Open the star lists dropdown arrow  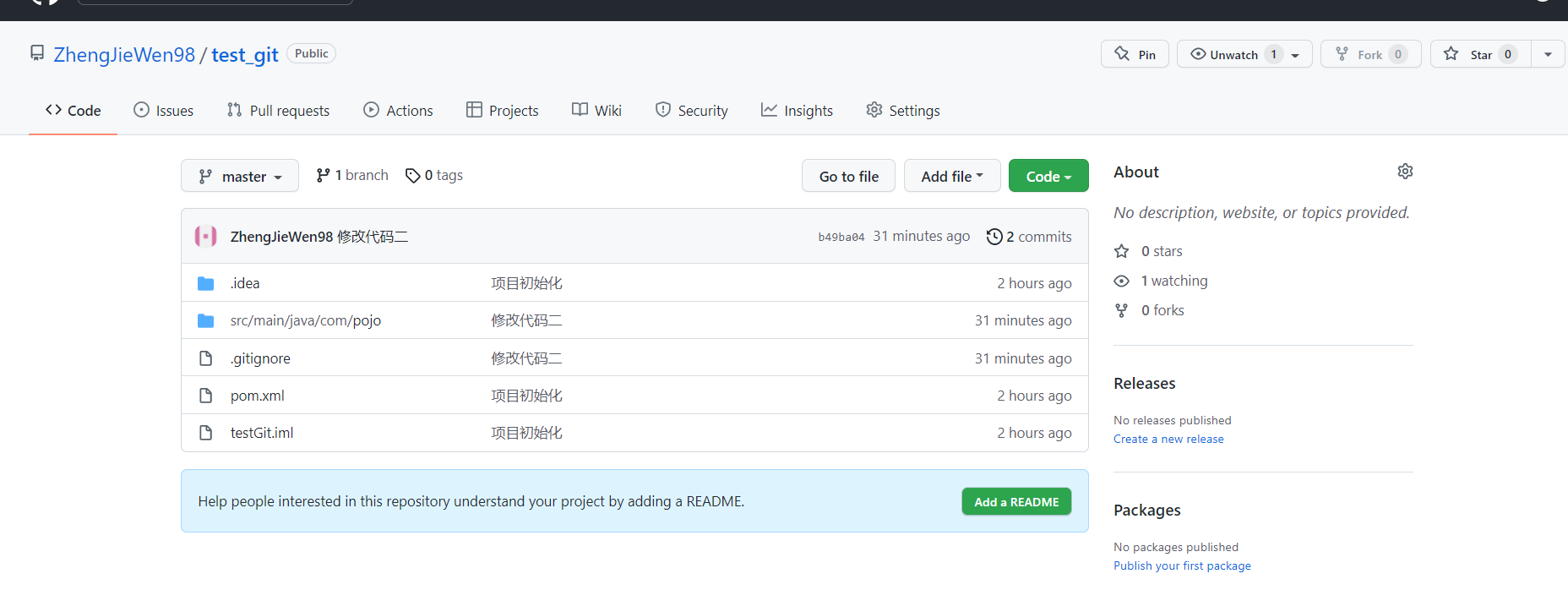(x=1548, y=54)
